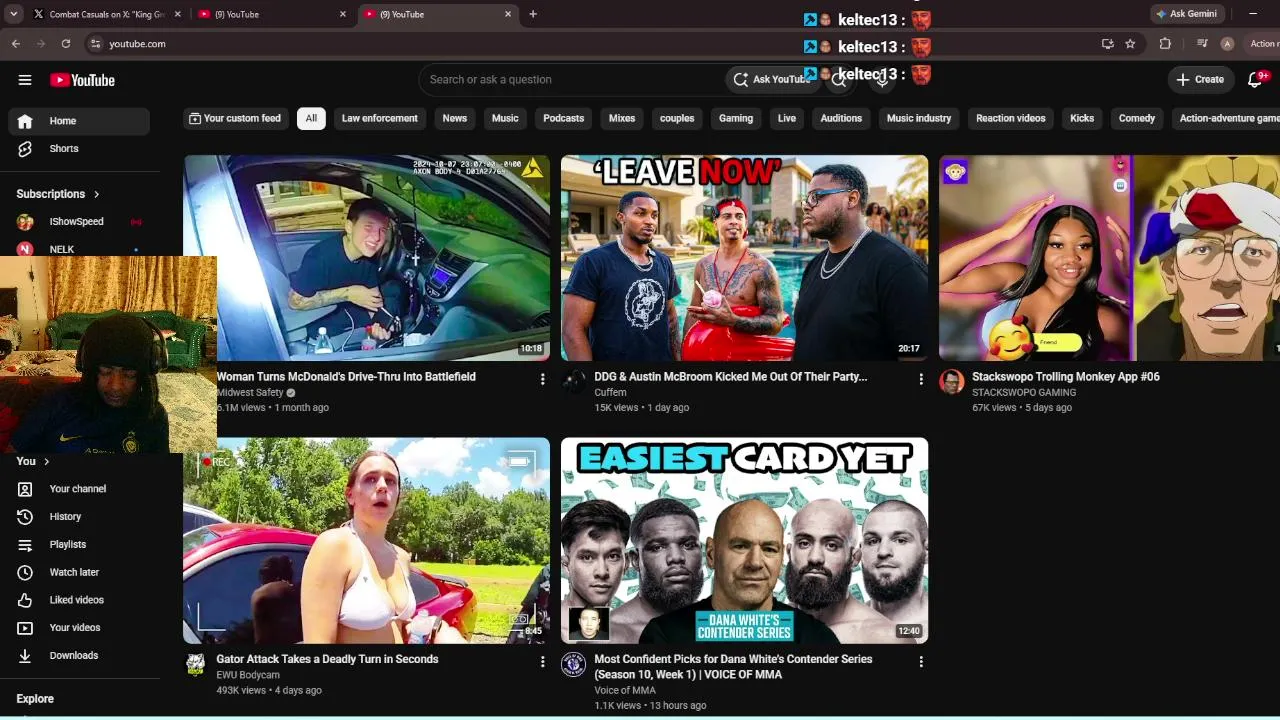Open Ask Gemini in Chrome

[x=1186, y=14]
